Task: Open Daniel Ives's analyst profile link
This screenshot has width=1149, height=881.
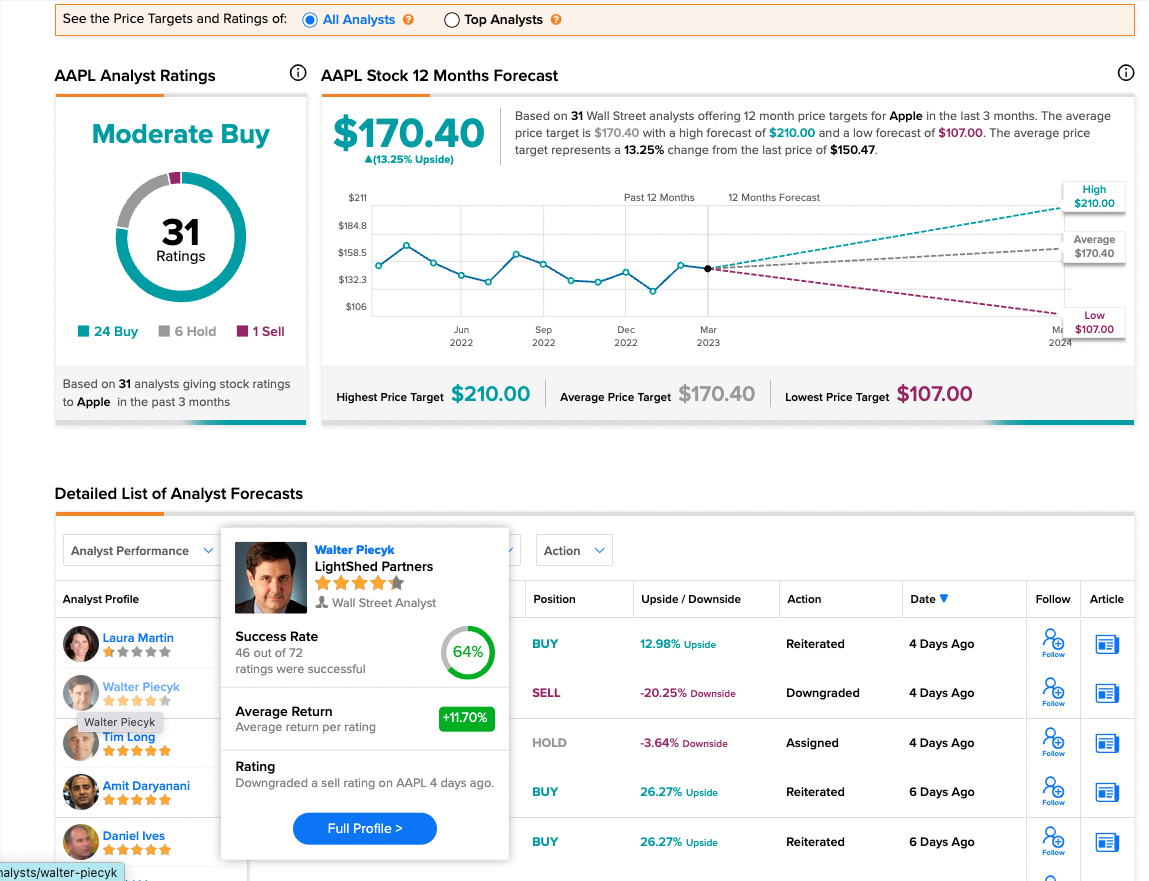Action: click(133, 836)
